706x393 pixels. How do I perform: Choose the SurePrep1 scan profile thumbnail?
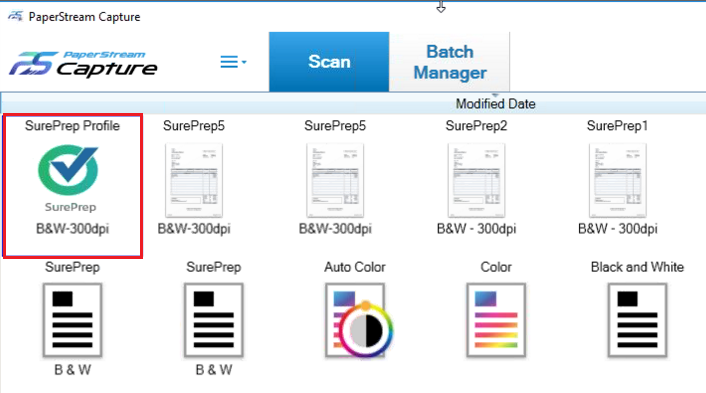pos(618,180)
